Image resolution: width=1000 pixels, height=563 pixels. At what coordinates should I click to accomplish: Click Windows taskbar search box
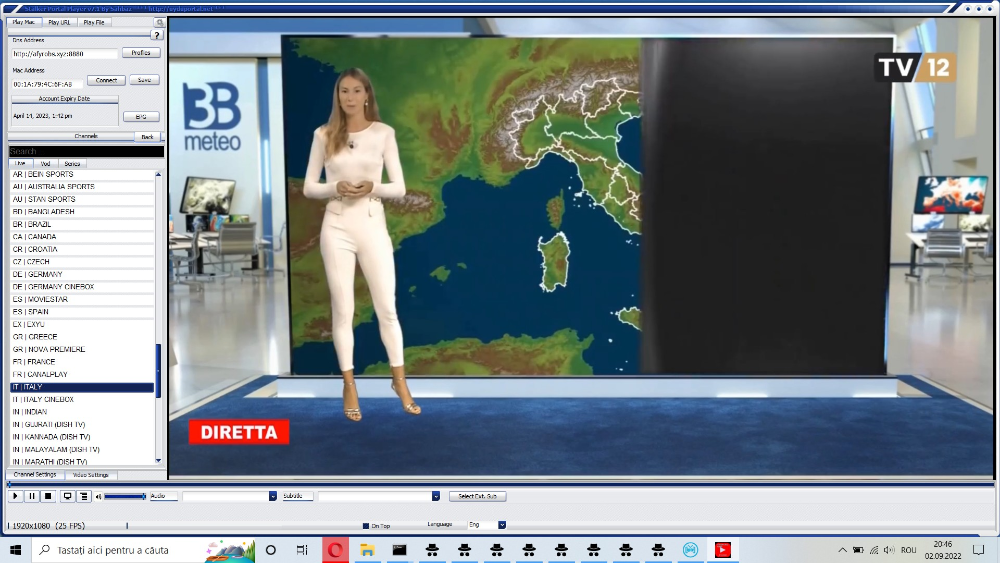143,550
